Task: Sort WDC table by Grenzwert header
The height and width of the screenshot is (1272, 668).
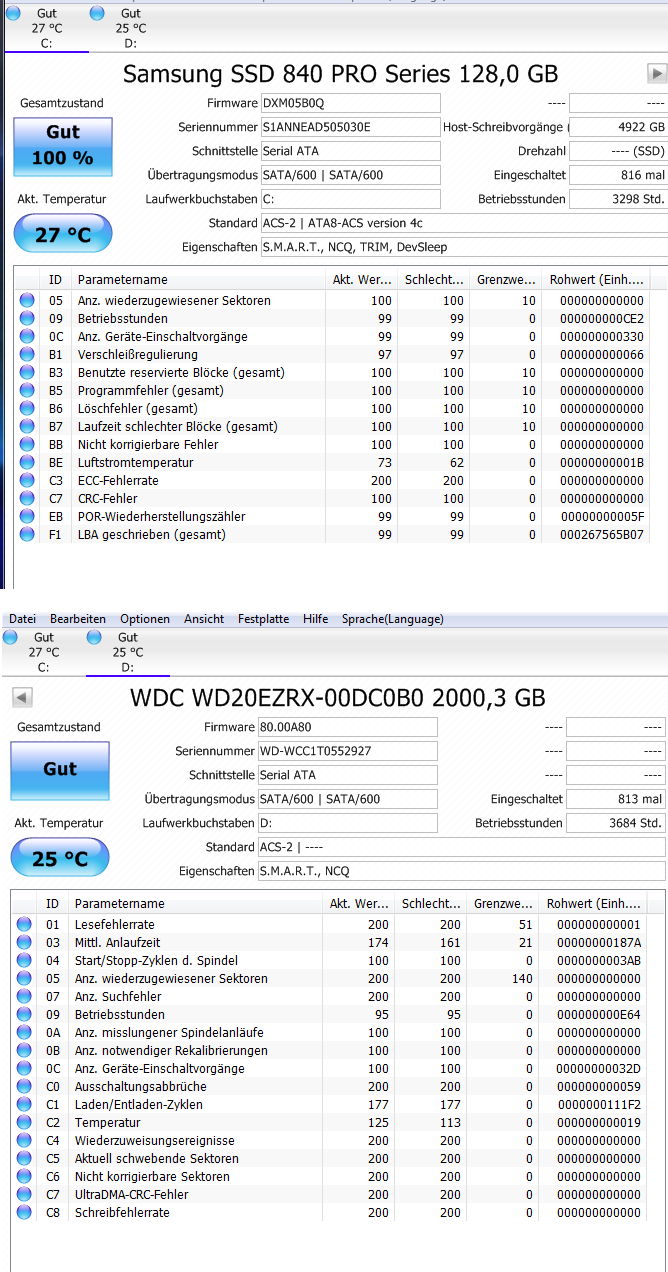Action: (x=503, y=904)
